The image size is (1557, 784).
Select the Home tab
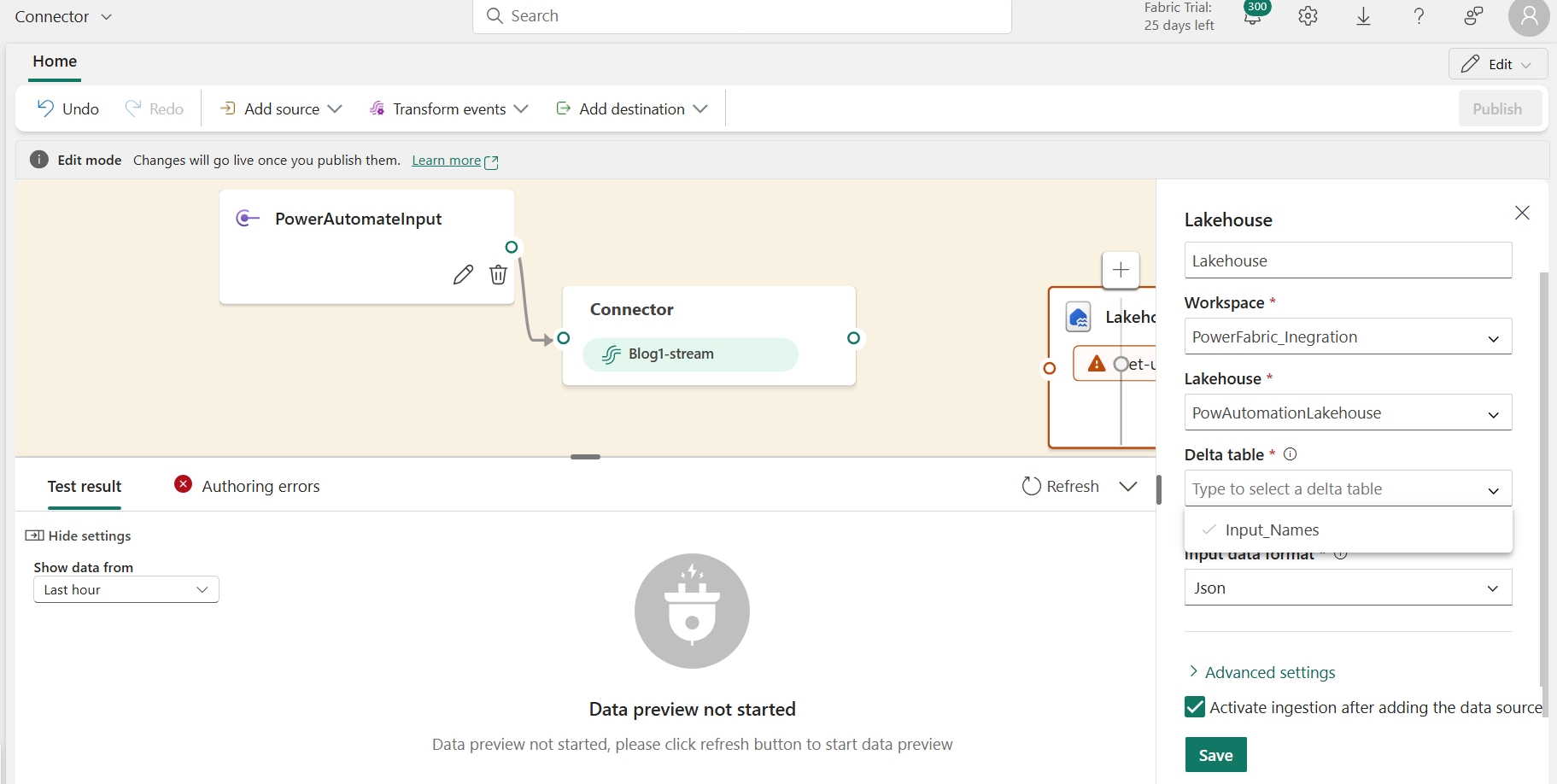click(55, 61)
